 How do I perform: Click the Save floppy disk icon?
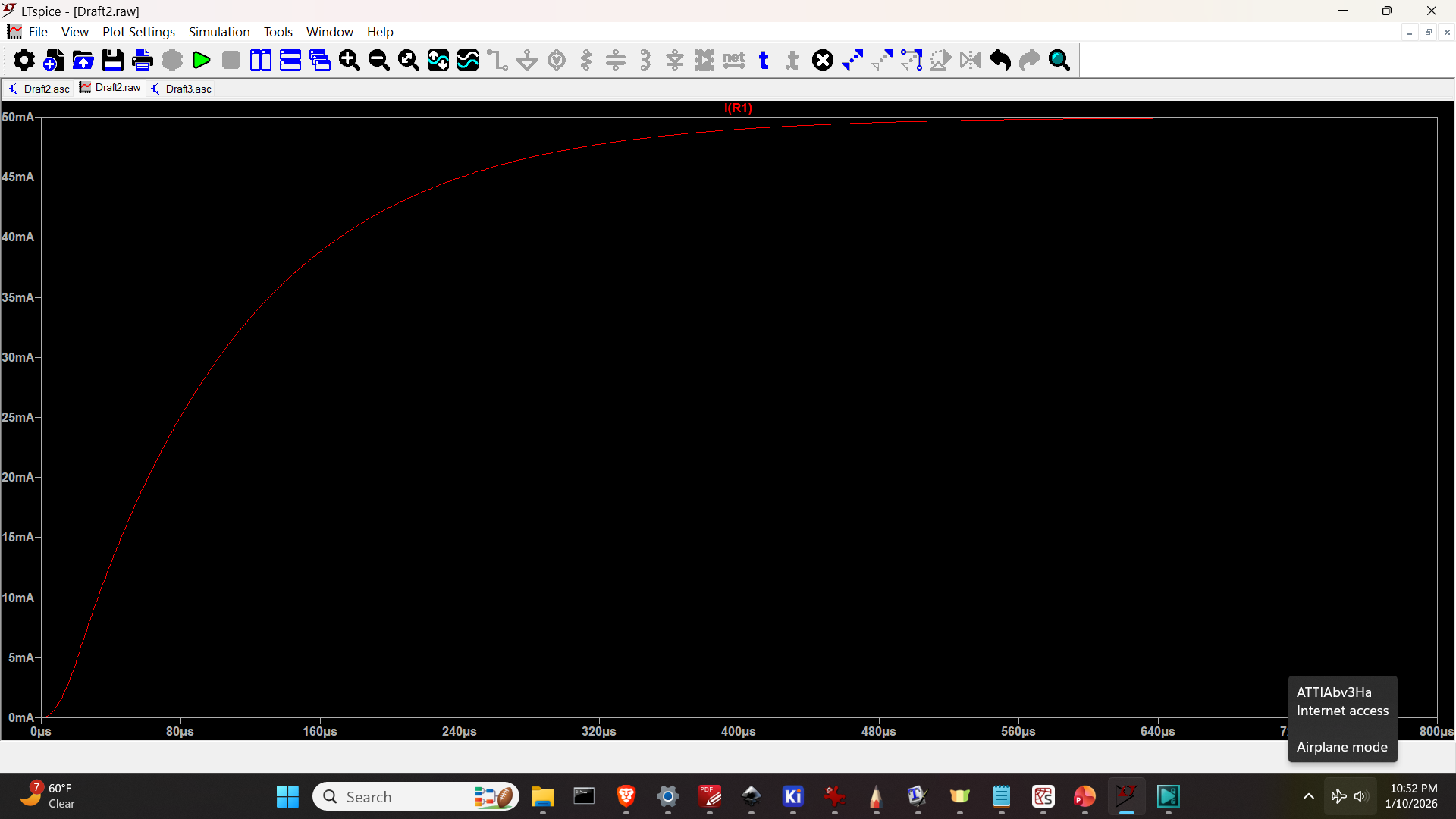click(113, 61)
